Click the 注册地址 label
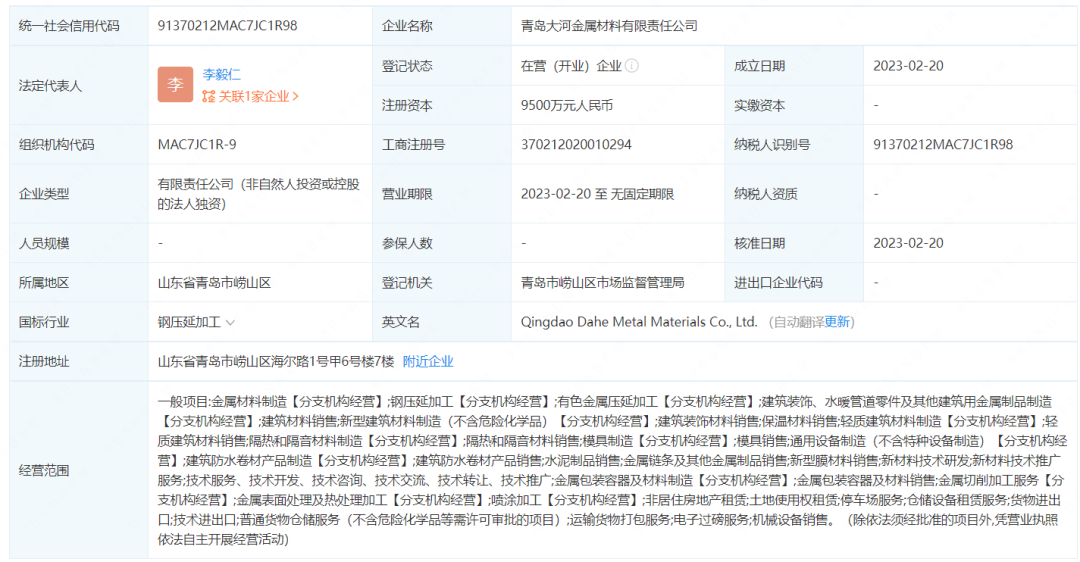The image size is (1080, 562). click(44, 362)
